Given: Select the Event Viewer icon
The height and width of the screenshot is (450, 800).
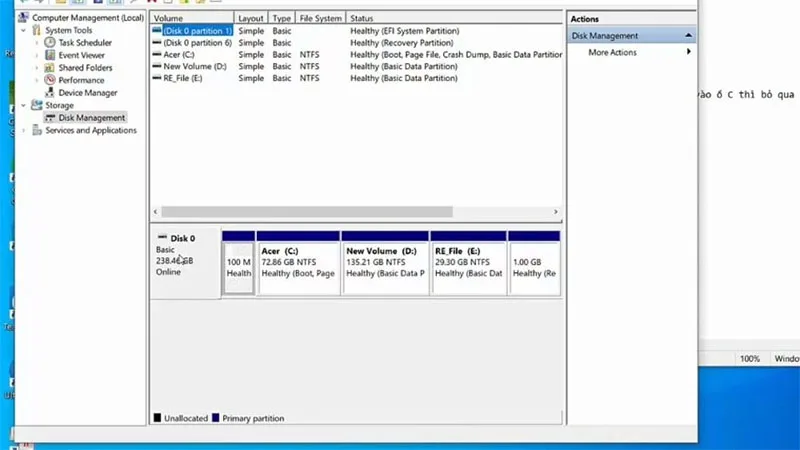Looking at the screenshot, I should tap(49, 55).
